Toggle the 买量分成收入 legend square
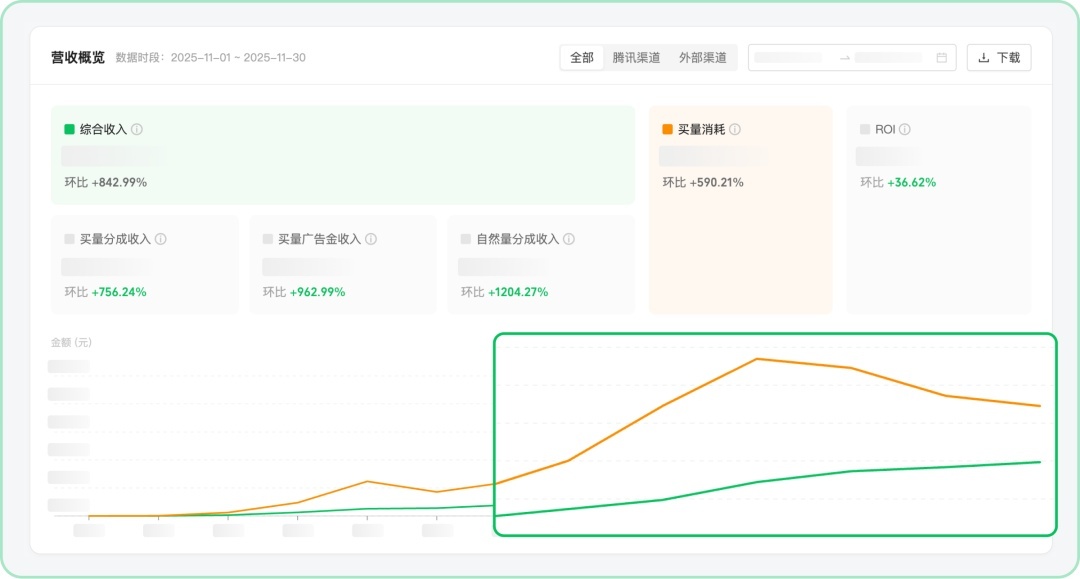Image resolution: width=1080 pixels, height=579 pixels. [x=70, y=240]
